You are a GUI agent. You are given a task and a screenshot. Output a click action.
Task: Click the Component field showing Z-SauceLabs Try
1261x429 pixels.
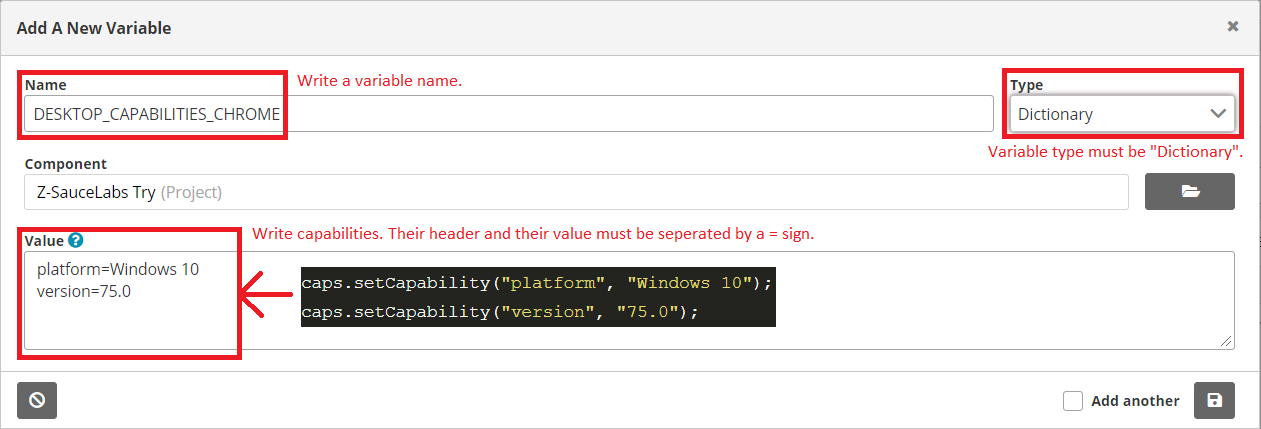coord(576,192)
